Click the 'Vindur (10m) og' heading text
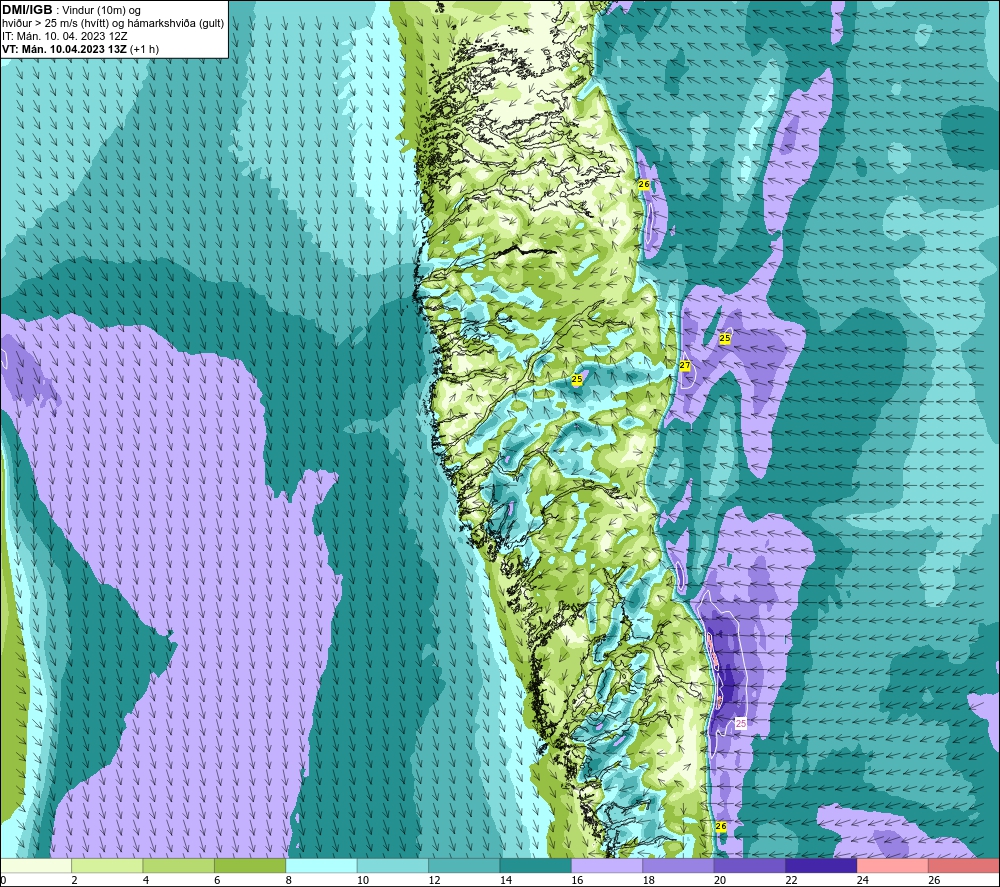This screenshot has width=1000, height=887. point(101,10)
